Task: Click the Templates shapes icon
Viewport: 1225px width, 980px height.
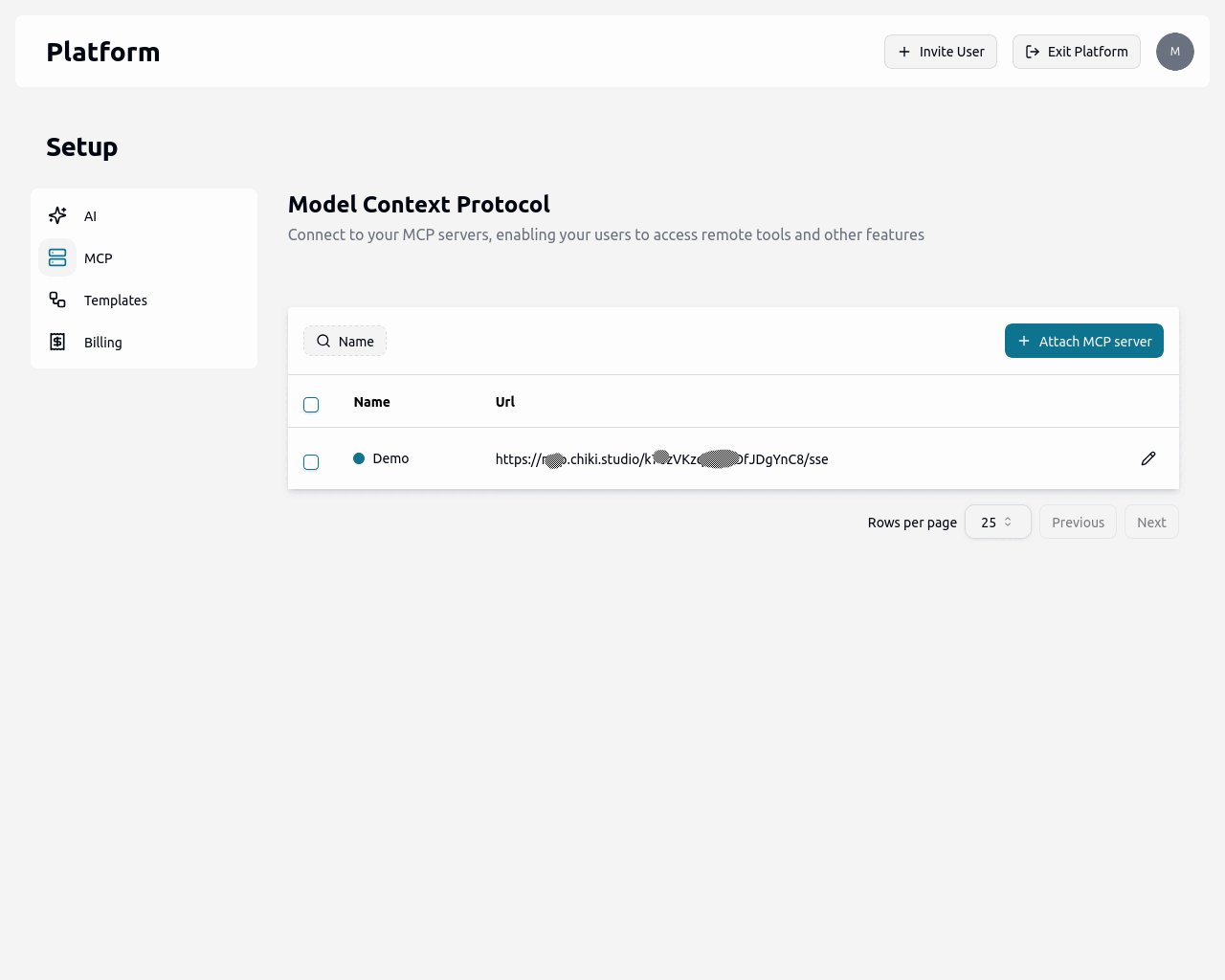Action: tap(57, 300)
